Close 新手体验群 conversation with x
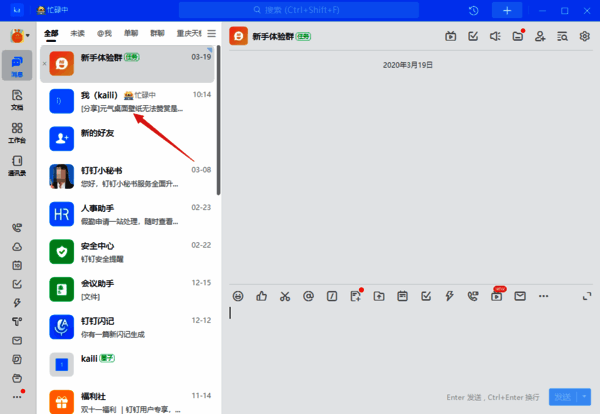Screen dimensions: 600x414 pyautogui.click(x=44, y=64)
